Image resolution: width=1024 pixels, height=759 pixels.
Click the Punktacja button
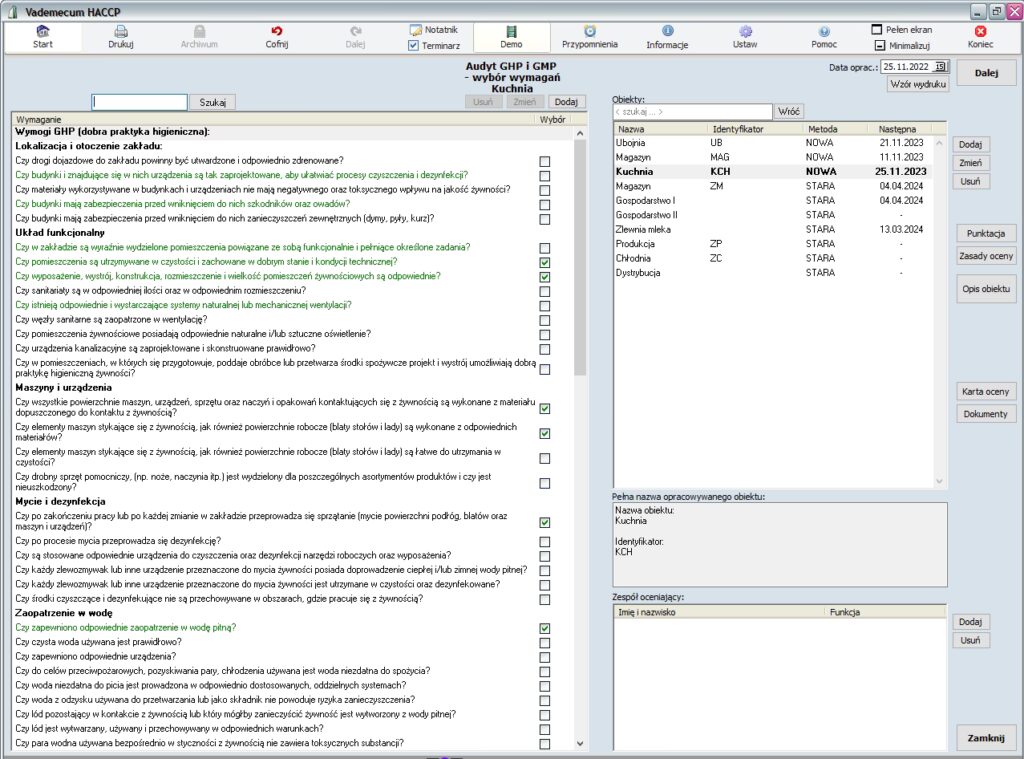point(985,233)
